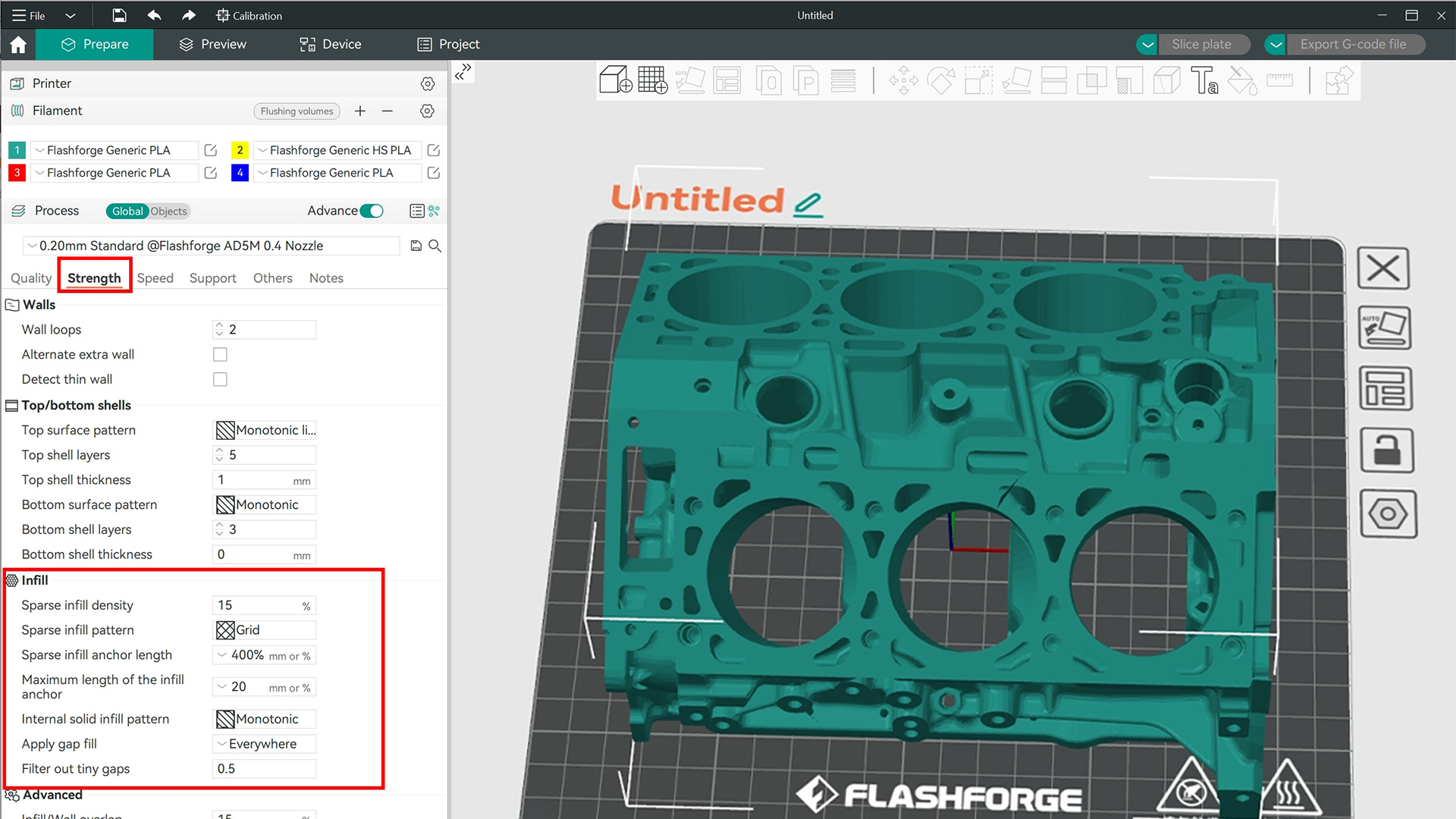
Task: Select the Scale tool
Action: 978,80
